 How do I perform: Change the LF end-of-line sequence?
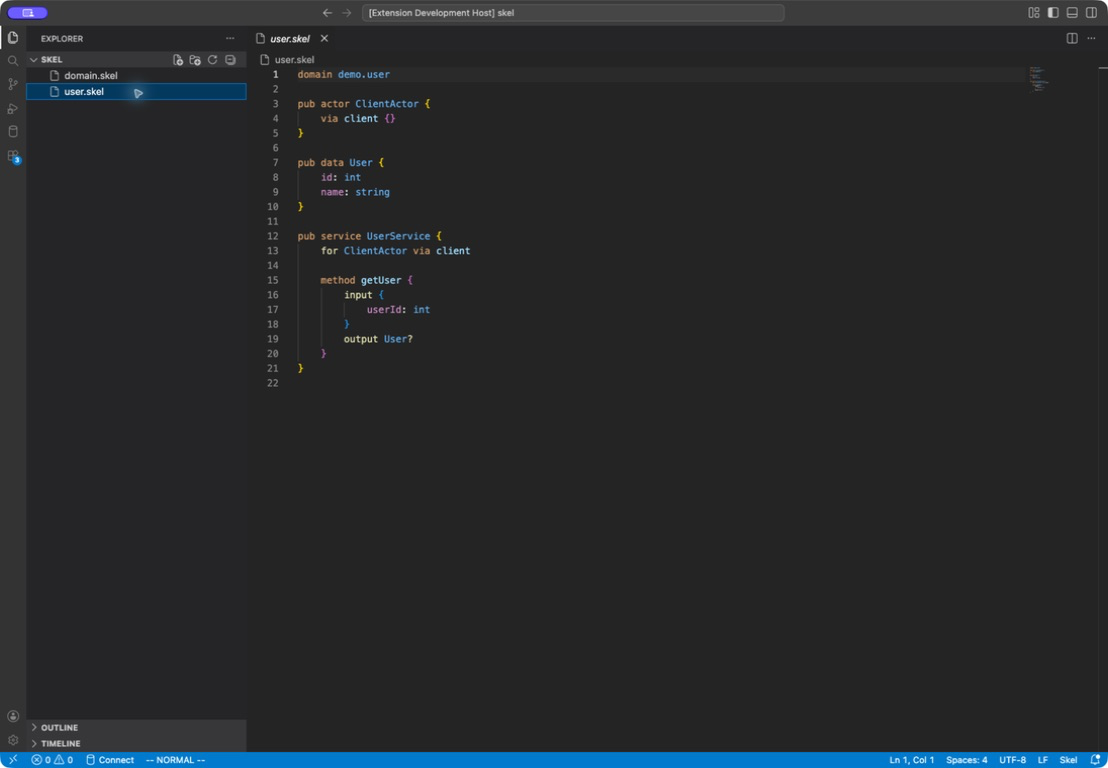coord(1043,760)
